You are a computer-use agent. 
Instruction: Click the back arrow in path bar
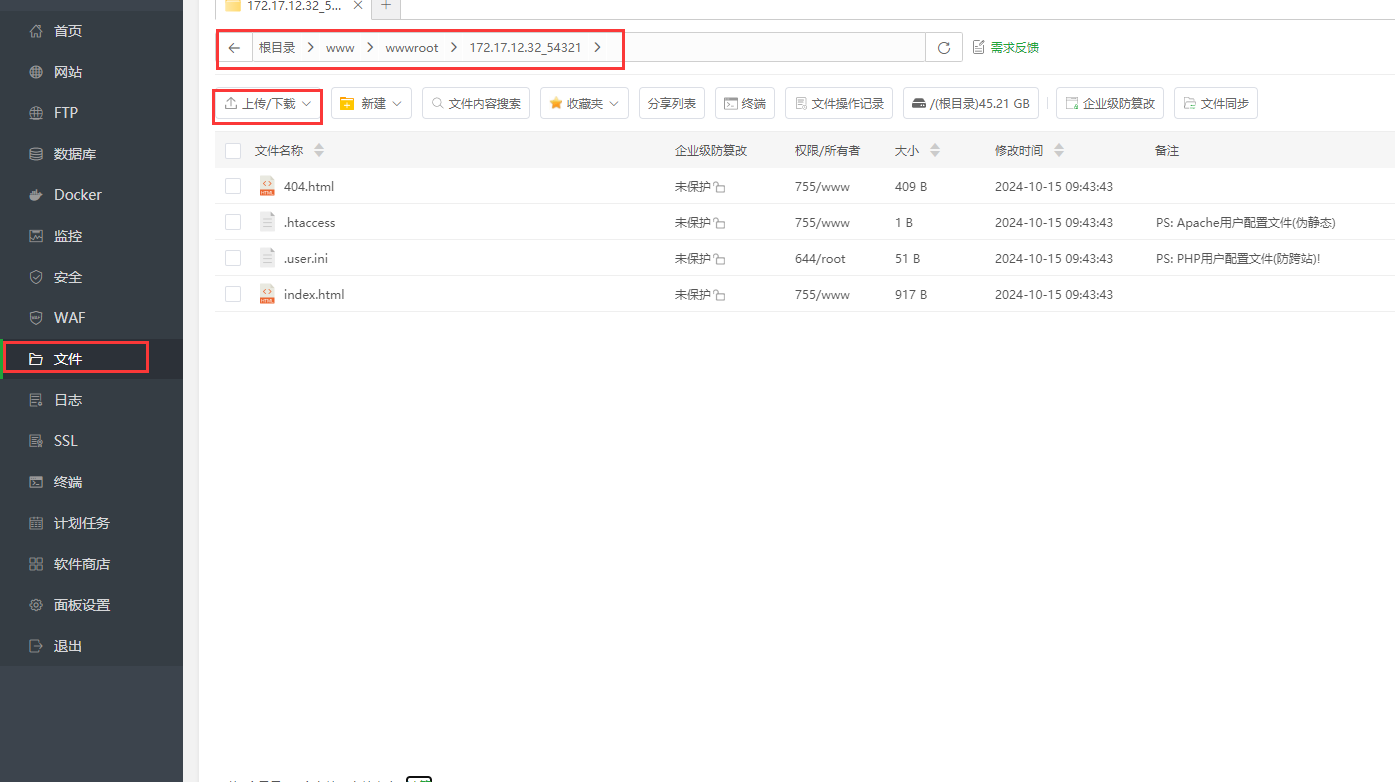[234, 47]
